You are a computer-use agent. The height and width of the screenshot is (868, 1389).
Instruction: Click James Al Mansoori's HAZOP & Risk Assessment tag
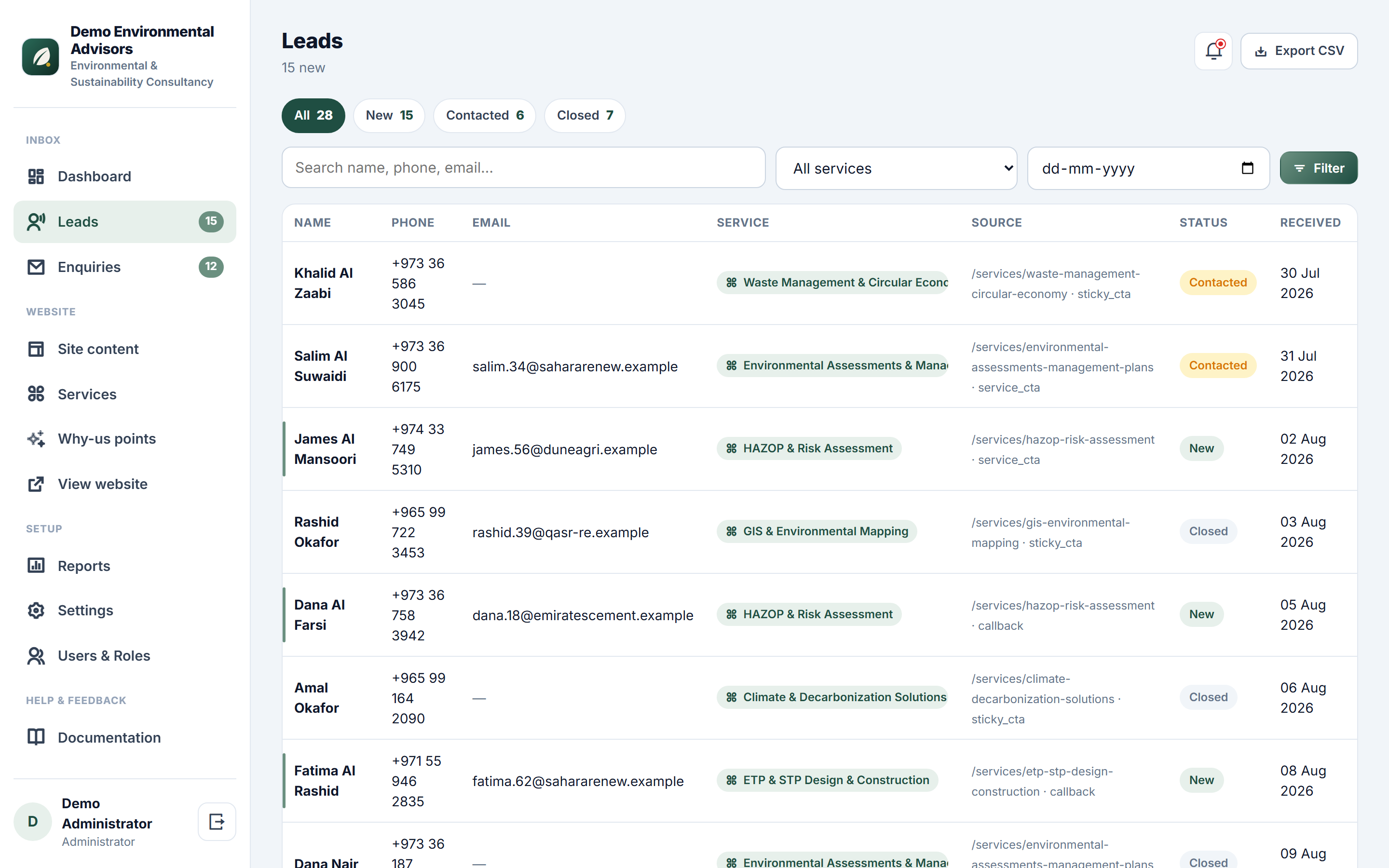coord(809,448)
